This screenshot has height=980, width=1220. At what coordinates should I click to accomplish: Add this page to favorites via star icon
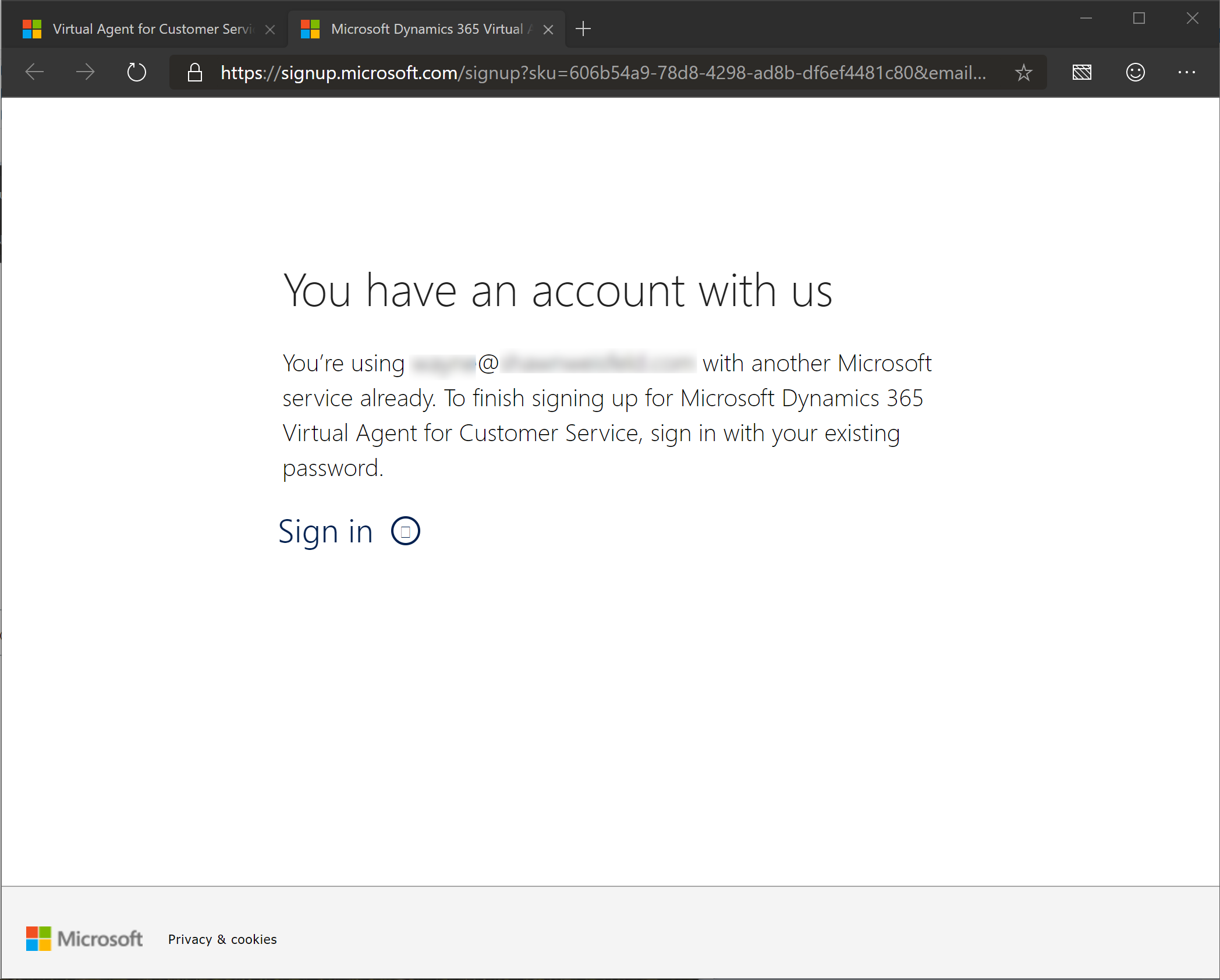(1023, 72)
